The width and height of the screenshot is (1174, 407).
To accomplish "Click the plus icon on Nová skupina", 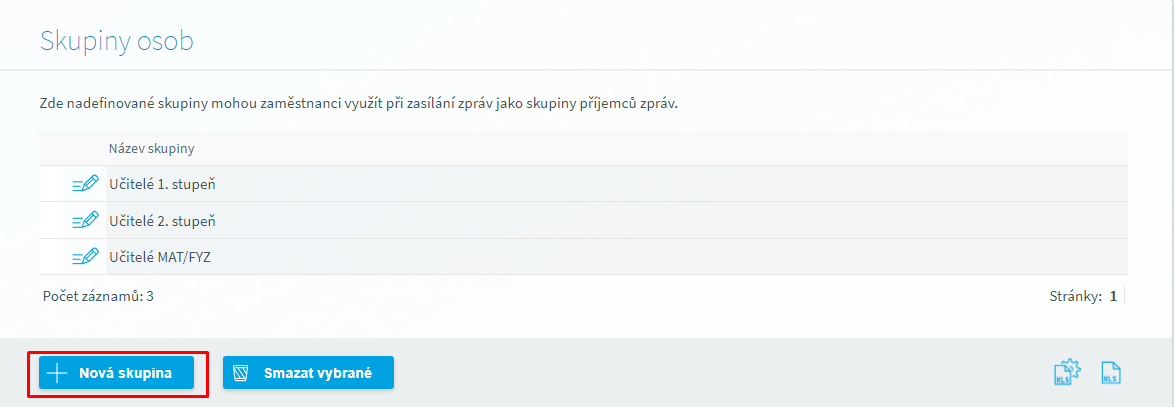I will click(x=57, y=374).
